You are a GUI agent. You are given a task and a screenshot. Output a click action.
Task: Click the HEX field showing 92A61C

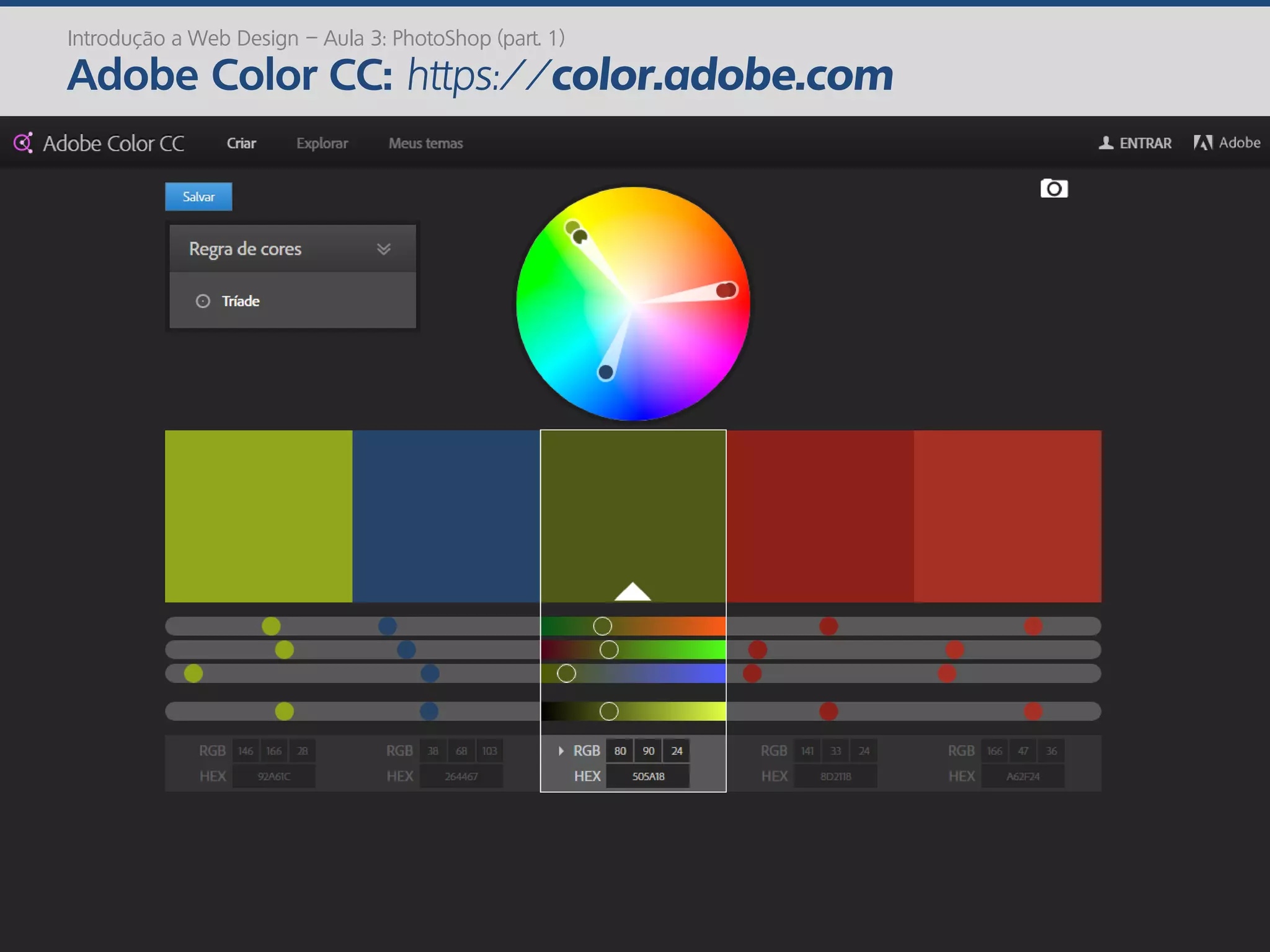(x=274, y=776)
